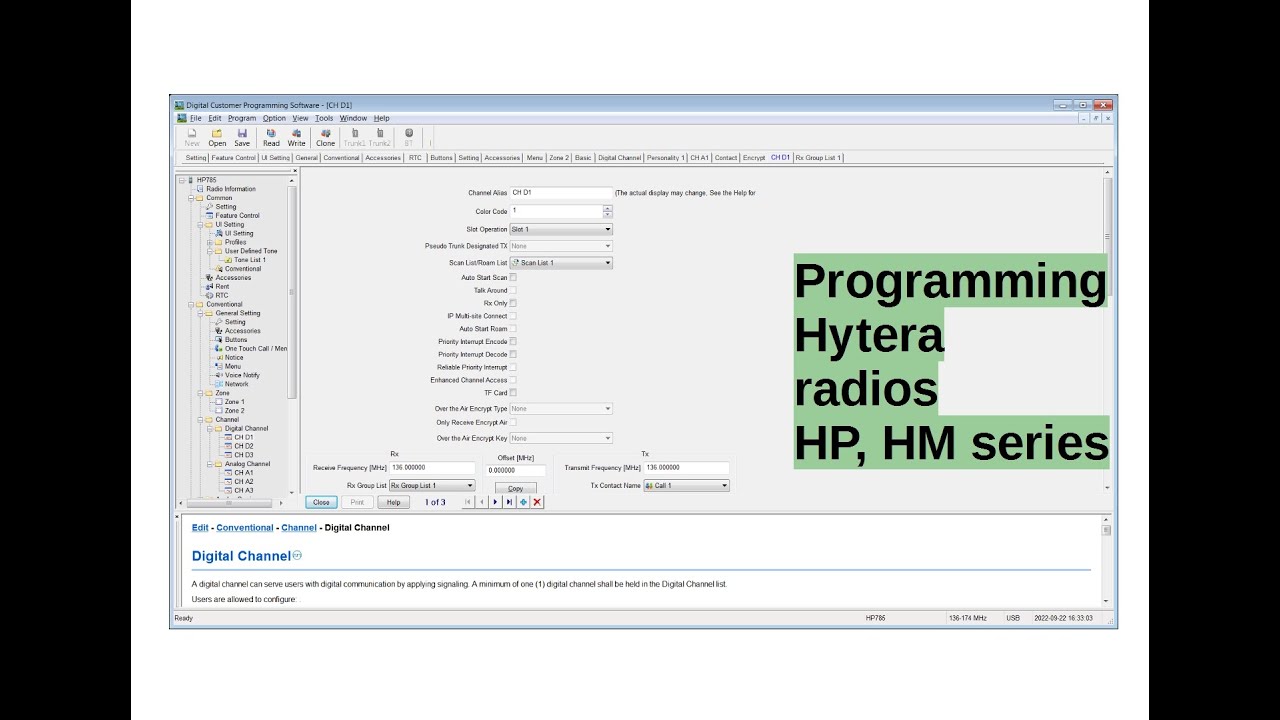The height and width of the screenshot is (720, 1280).
Task: Open Buttons item in tree
Action: click(x=236, y=339)
